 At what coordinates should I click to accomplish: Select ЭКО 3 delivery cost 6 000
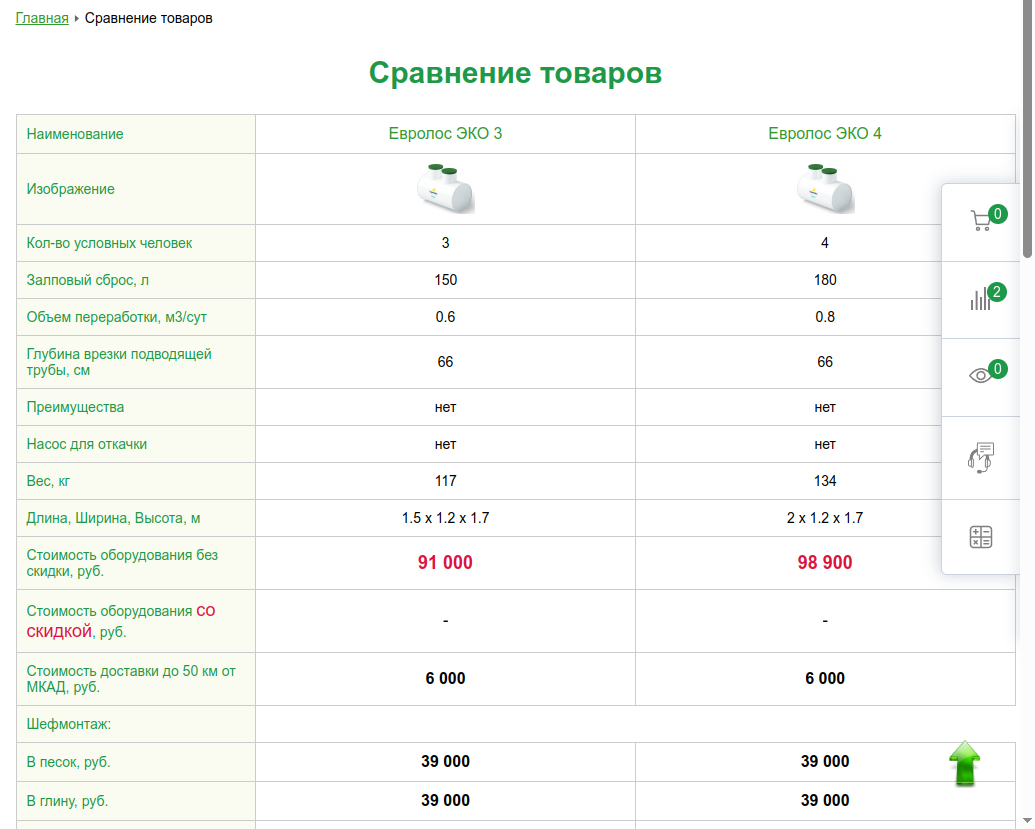click(446, 679)
